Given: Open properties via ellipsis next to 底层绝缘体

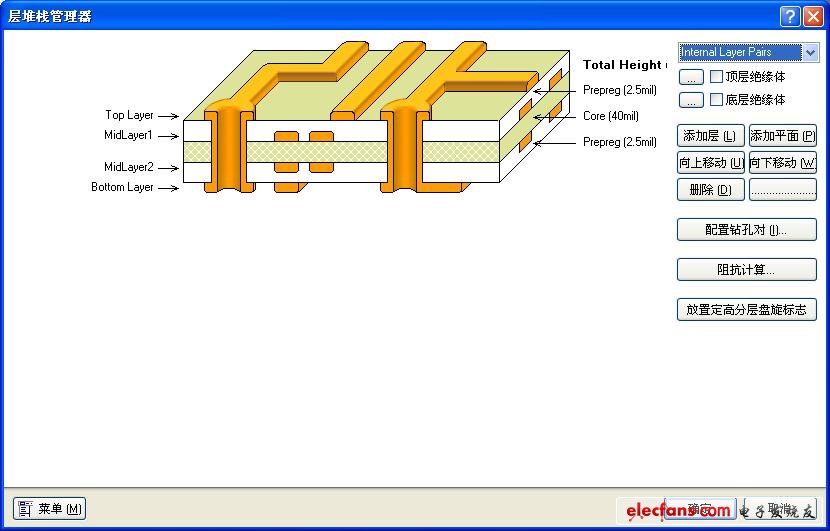Looking at the screenshot, I should click(691, 100).
